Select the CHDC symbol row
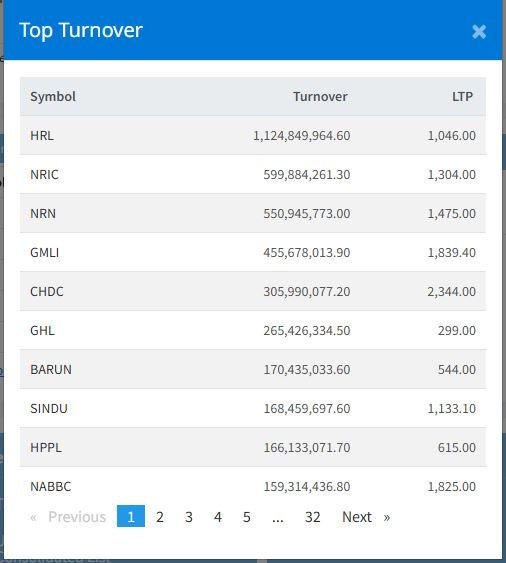Image resolution: width=506 pixels, height=563 pixels. click(253, 291)
